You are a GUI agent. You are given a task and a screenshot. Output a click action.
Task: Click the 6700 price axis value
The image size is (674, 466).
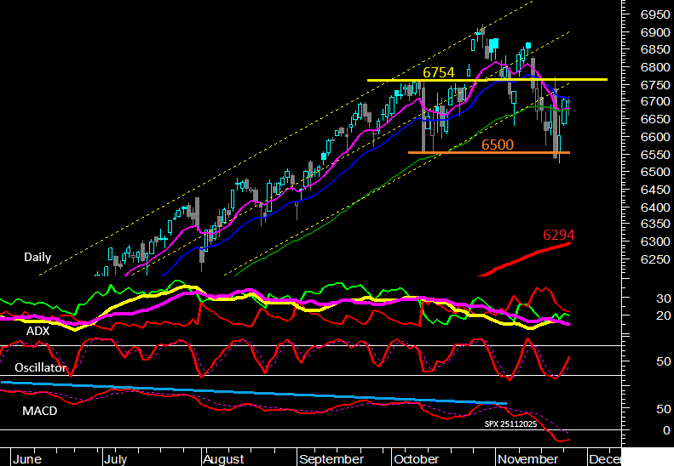point(654,102)
